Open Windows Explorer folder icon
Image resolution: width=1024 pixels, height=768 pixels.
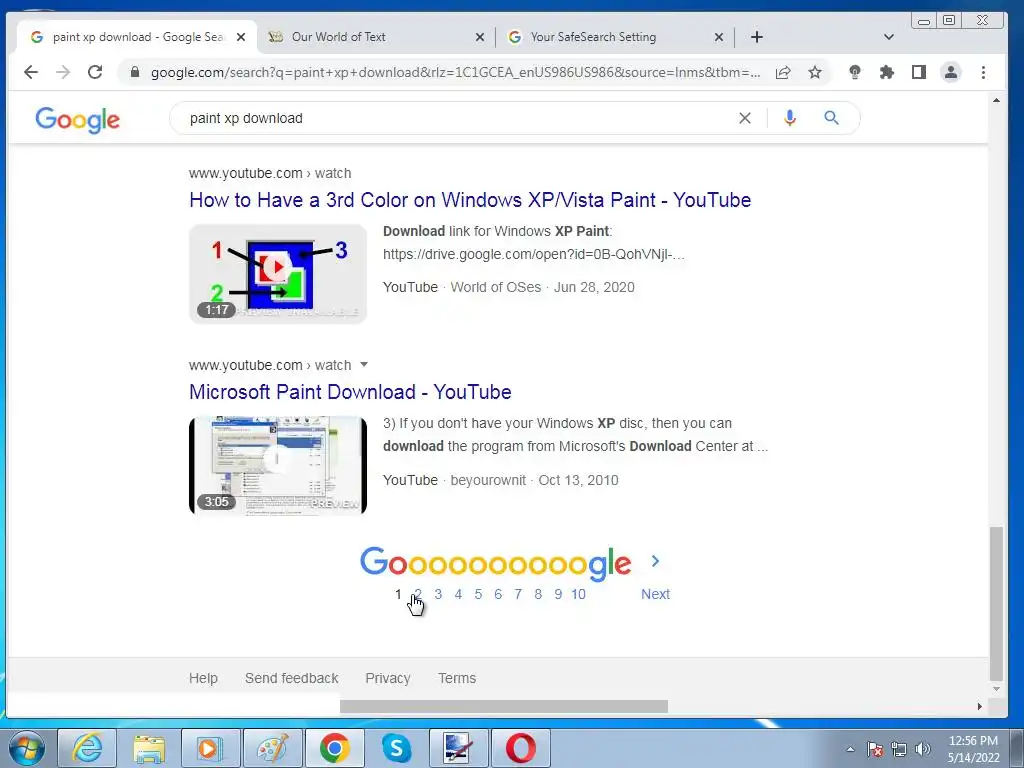(x=149, y=748)
